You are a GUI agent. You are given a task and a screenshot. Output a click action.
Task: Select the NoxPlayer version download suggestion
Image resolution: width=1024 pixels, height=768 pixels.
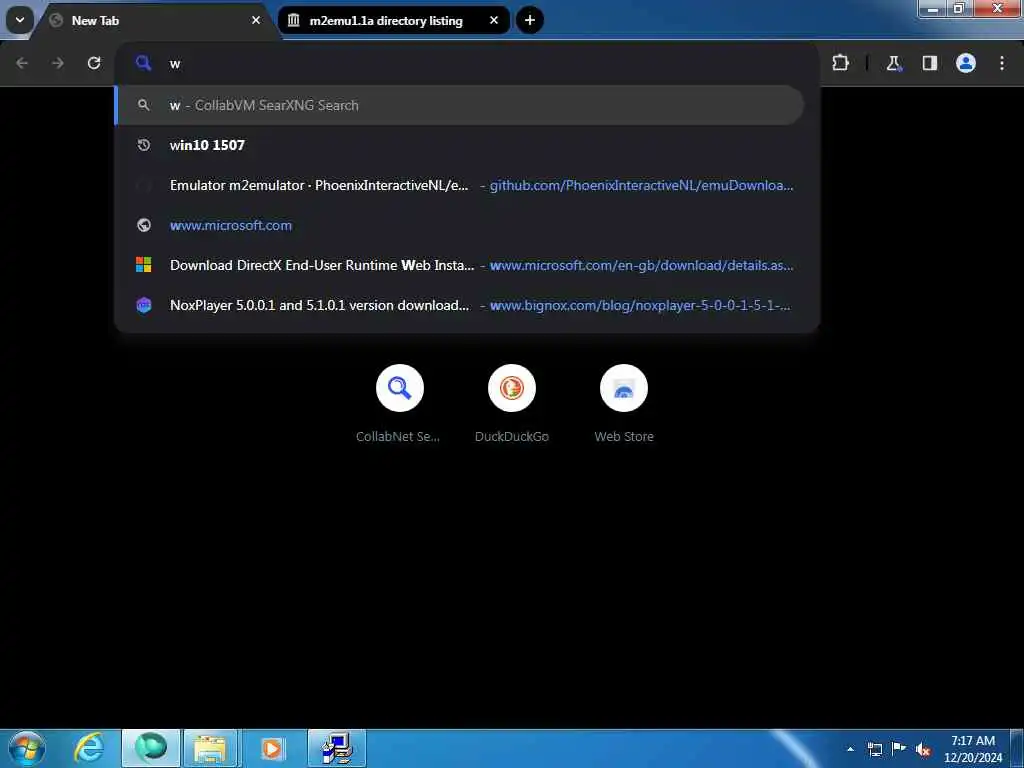pos(460,305)
